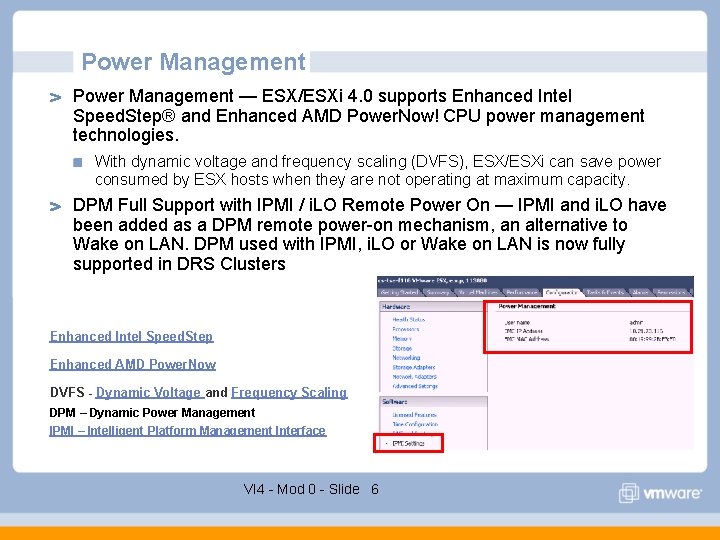
Task: Click the 'VI4 - Mod 0 - Slide 6' footer
Action: [x=311, y=489]
